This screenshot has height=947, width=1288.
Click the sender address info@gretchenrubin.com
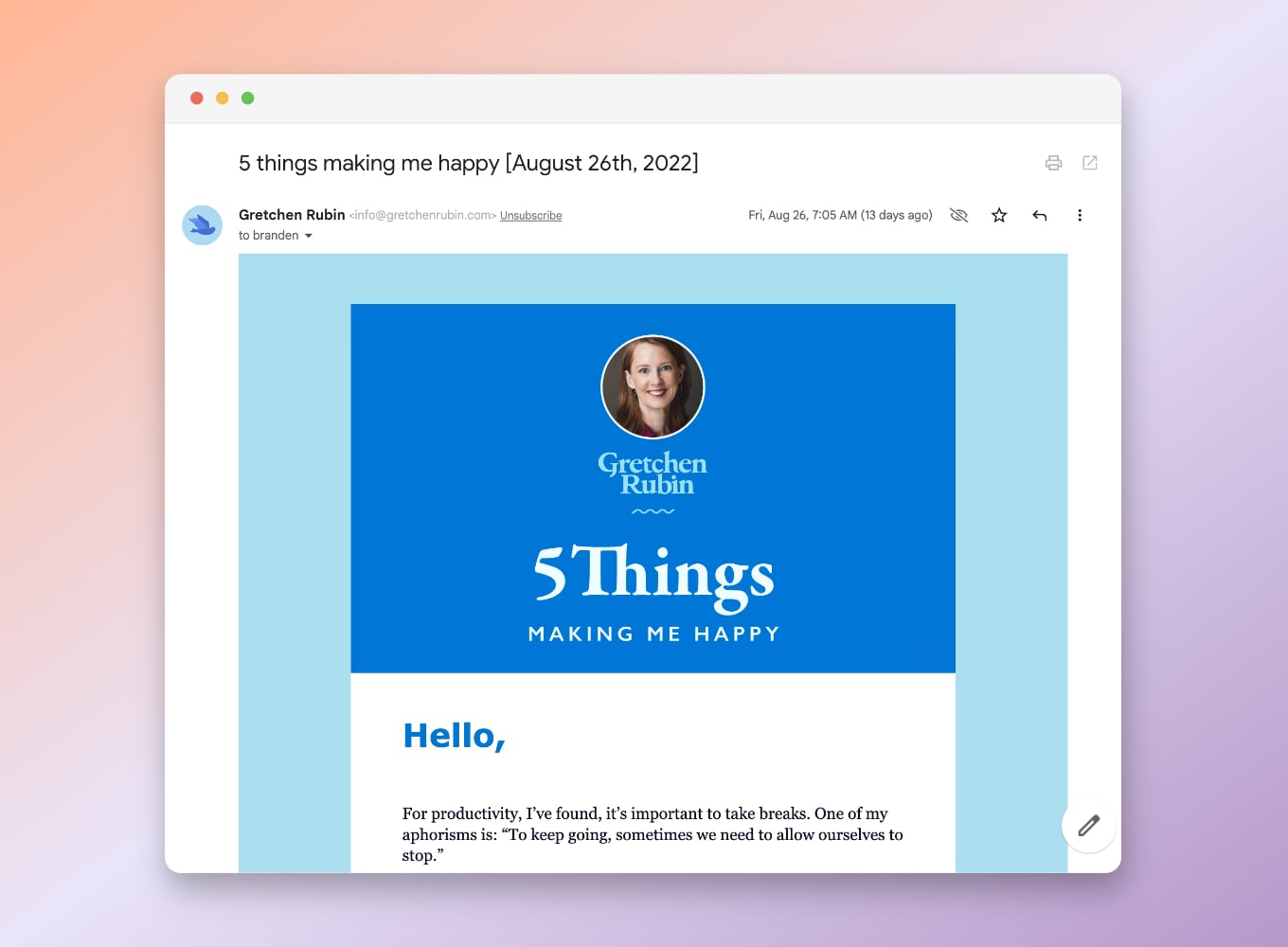coord(422,216)
